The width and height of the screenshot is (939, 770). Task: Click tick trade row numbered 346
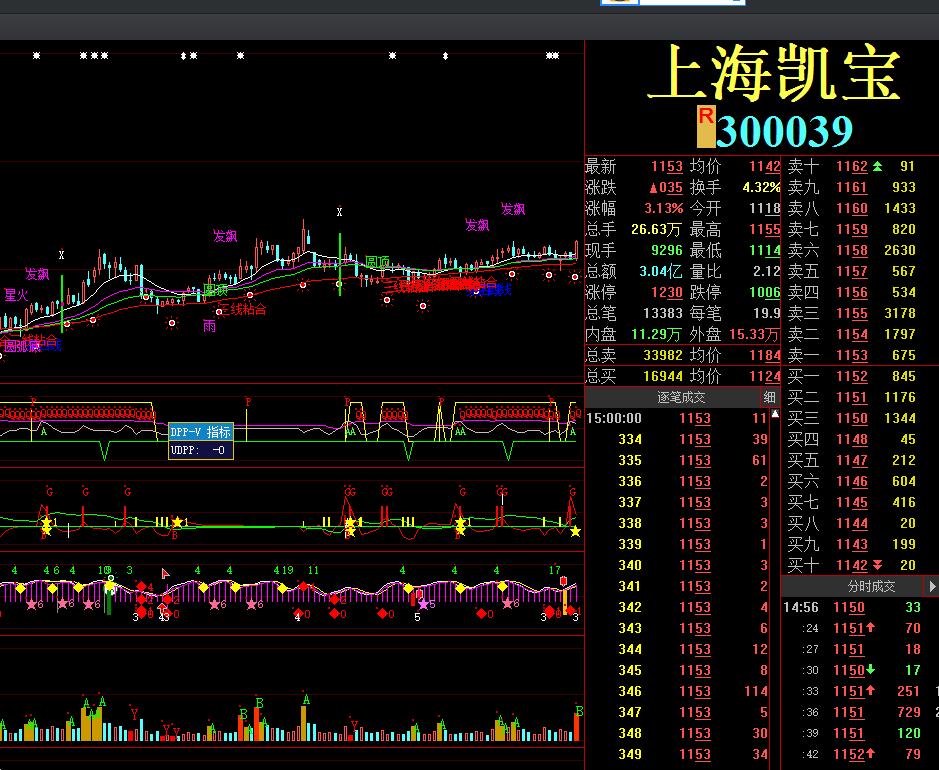[x=677, y=691]
